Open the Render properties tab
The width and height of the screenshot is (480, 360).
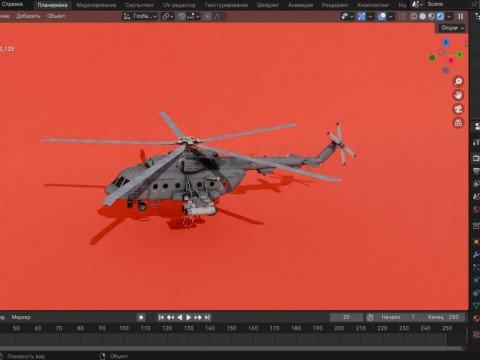[476, 158]
